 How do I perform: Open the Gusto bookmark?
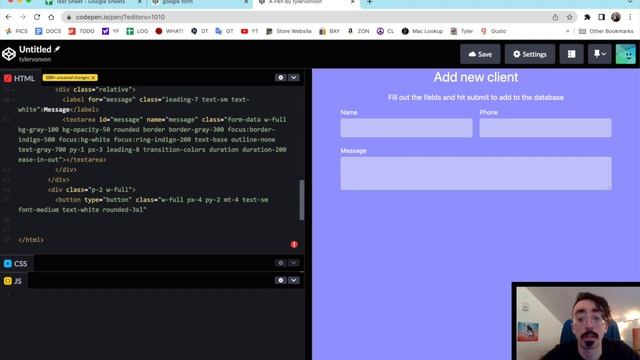493,31
